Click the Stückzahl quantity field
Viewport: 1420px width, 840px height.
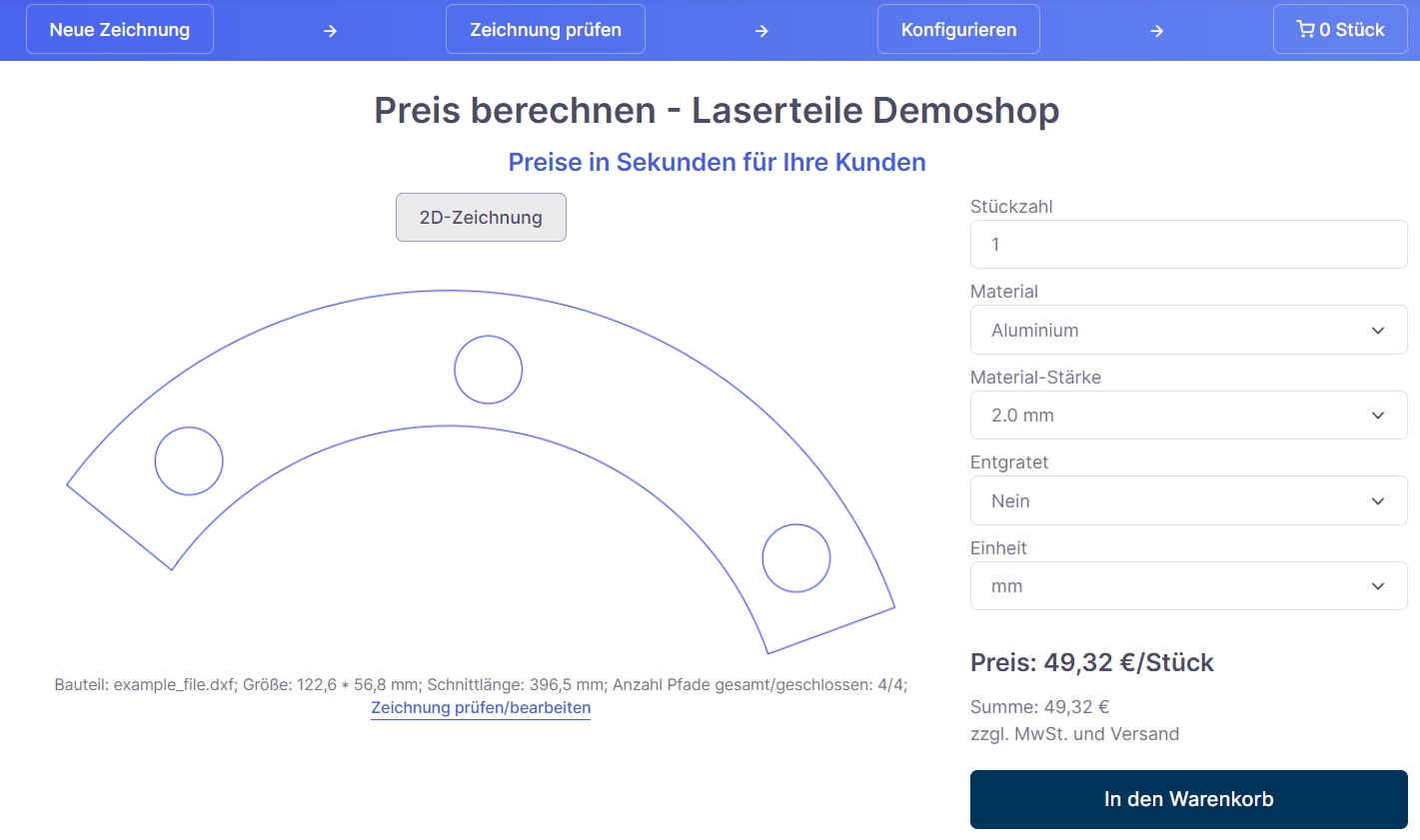click(1188, 245)
